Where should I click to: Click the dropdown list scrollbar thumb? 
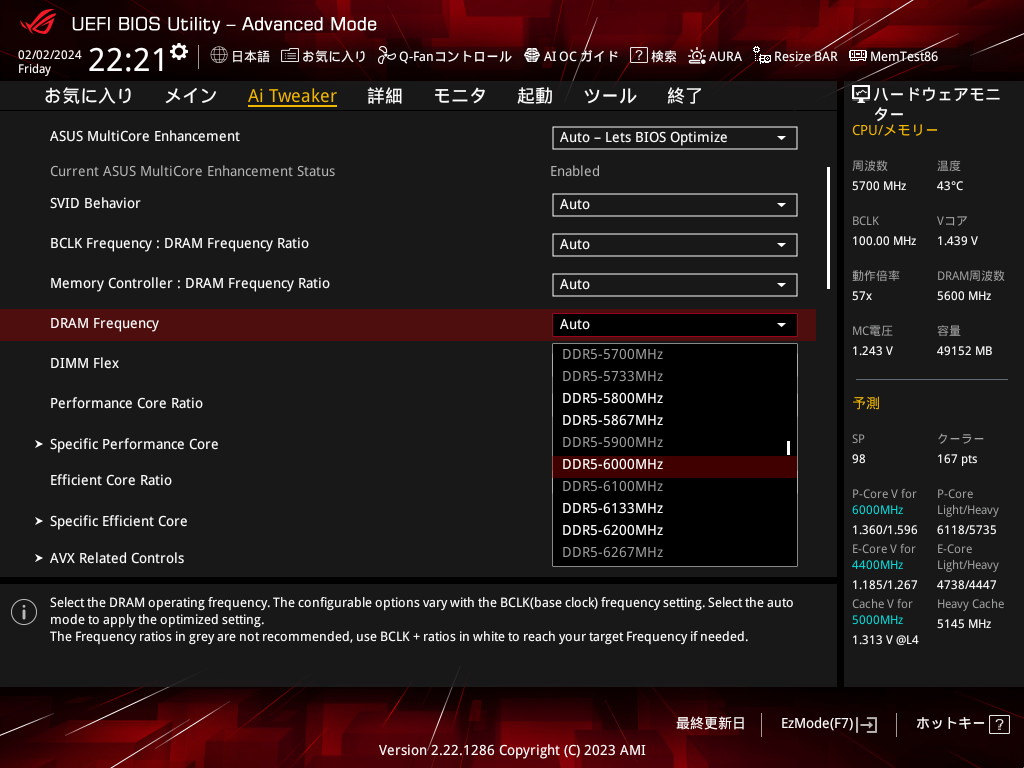point(788,448)
